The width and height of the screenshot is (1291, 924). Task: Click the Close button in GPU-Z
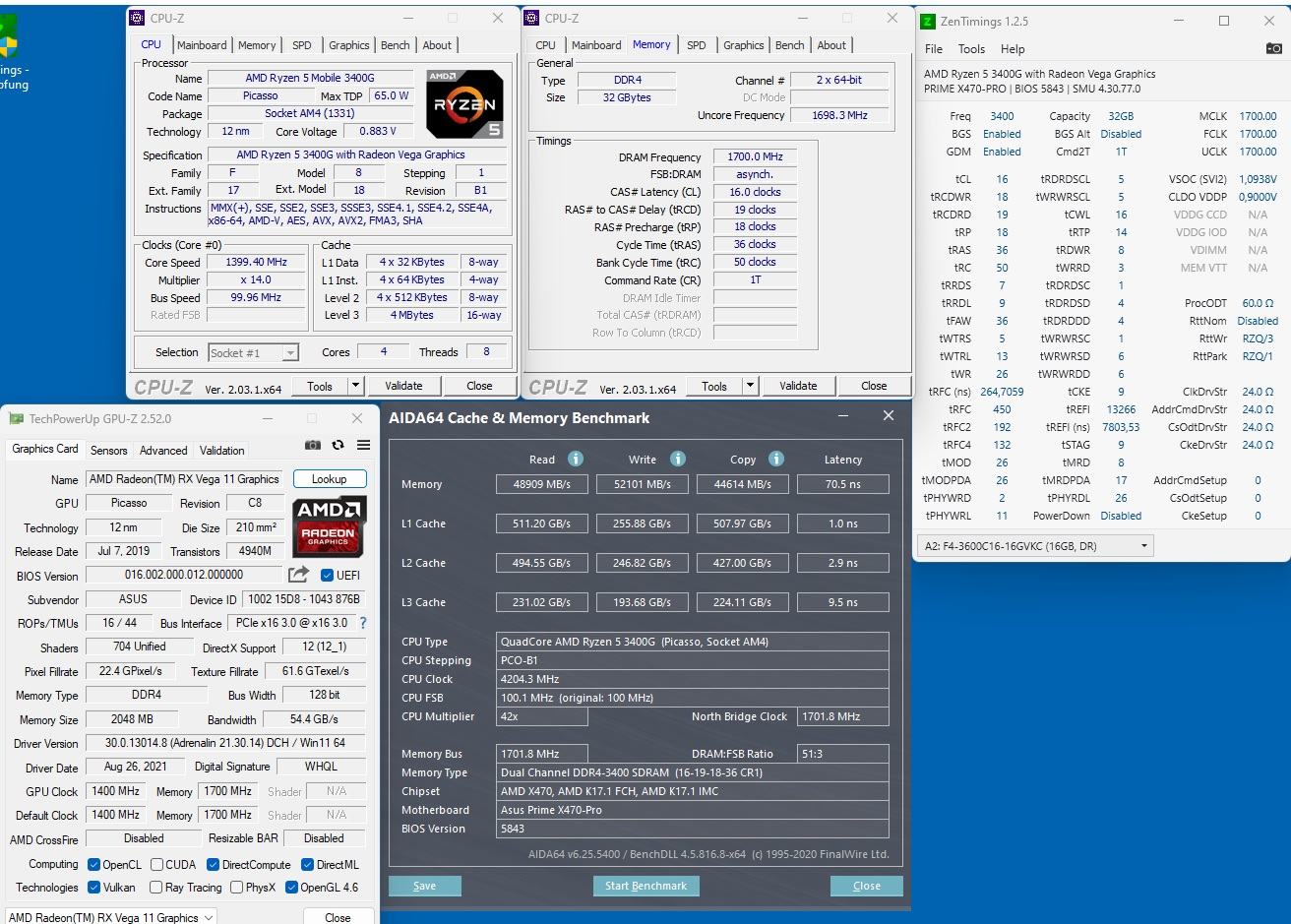point(338,917)
